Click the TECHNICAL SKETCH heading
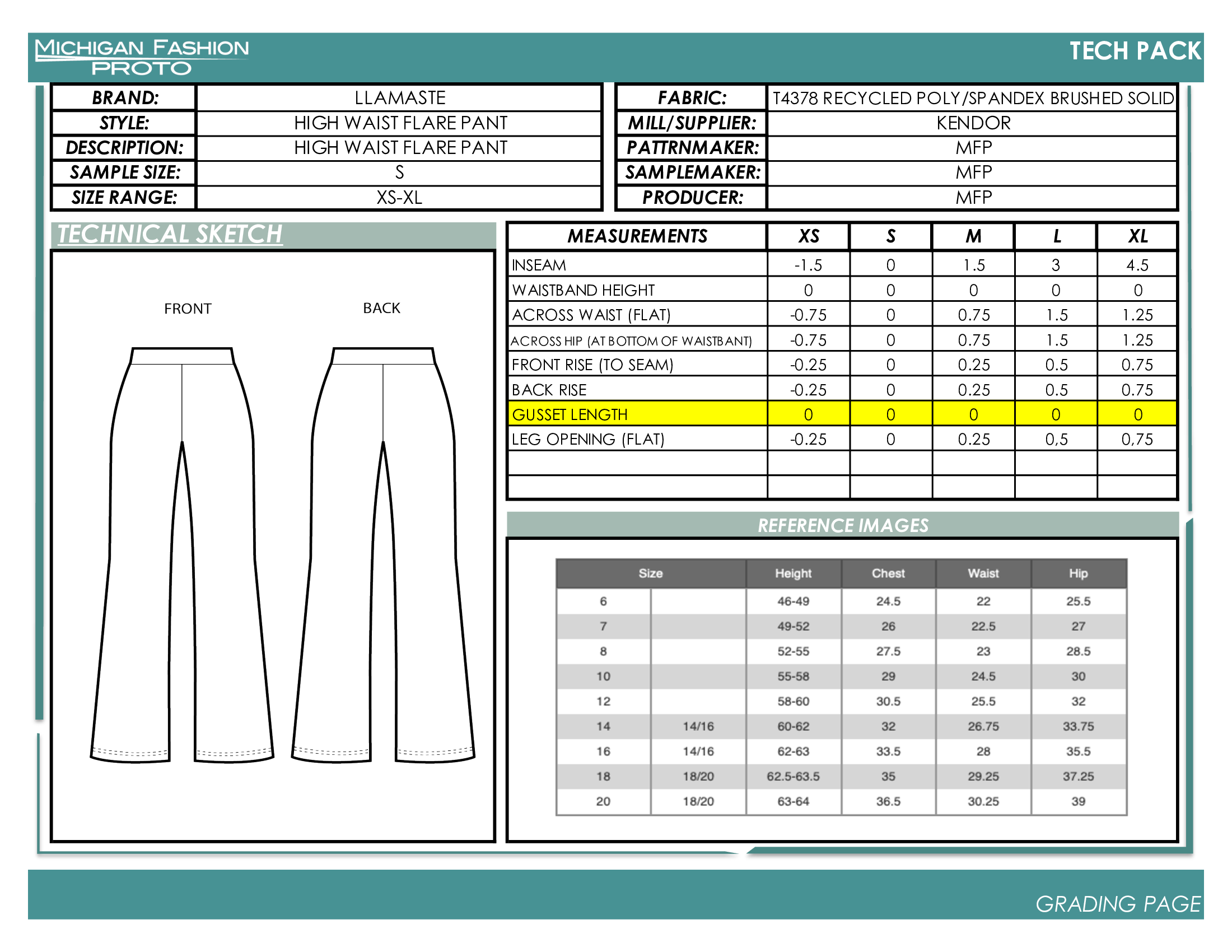1232x952 pixels. [x=170, y=234]
